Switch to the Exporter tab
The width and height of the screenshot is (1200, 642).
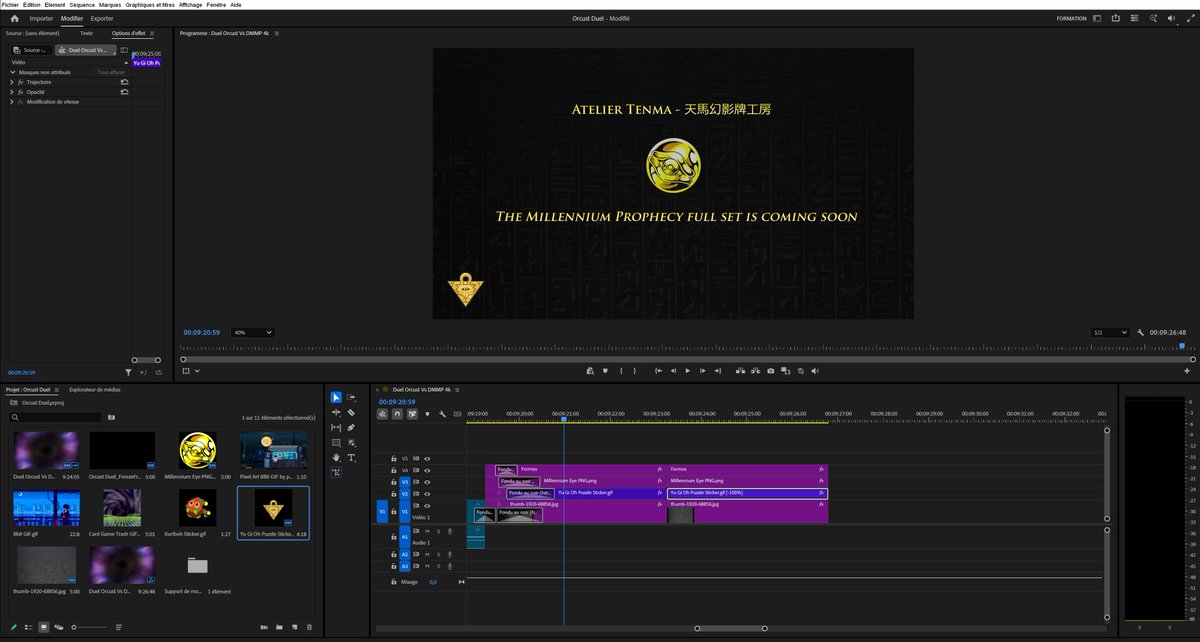(x=102, y=18)
